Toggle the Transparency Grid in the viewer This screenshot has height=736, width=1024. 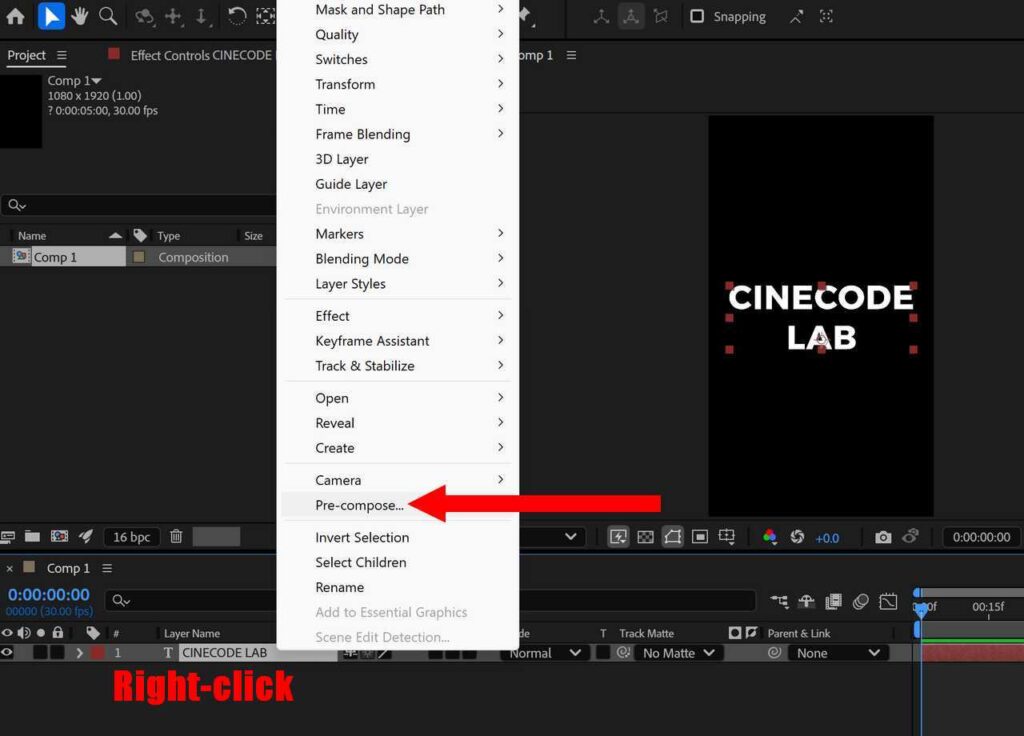645,537
